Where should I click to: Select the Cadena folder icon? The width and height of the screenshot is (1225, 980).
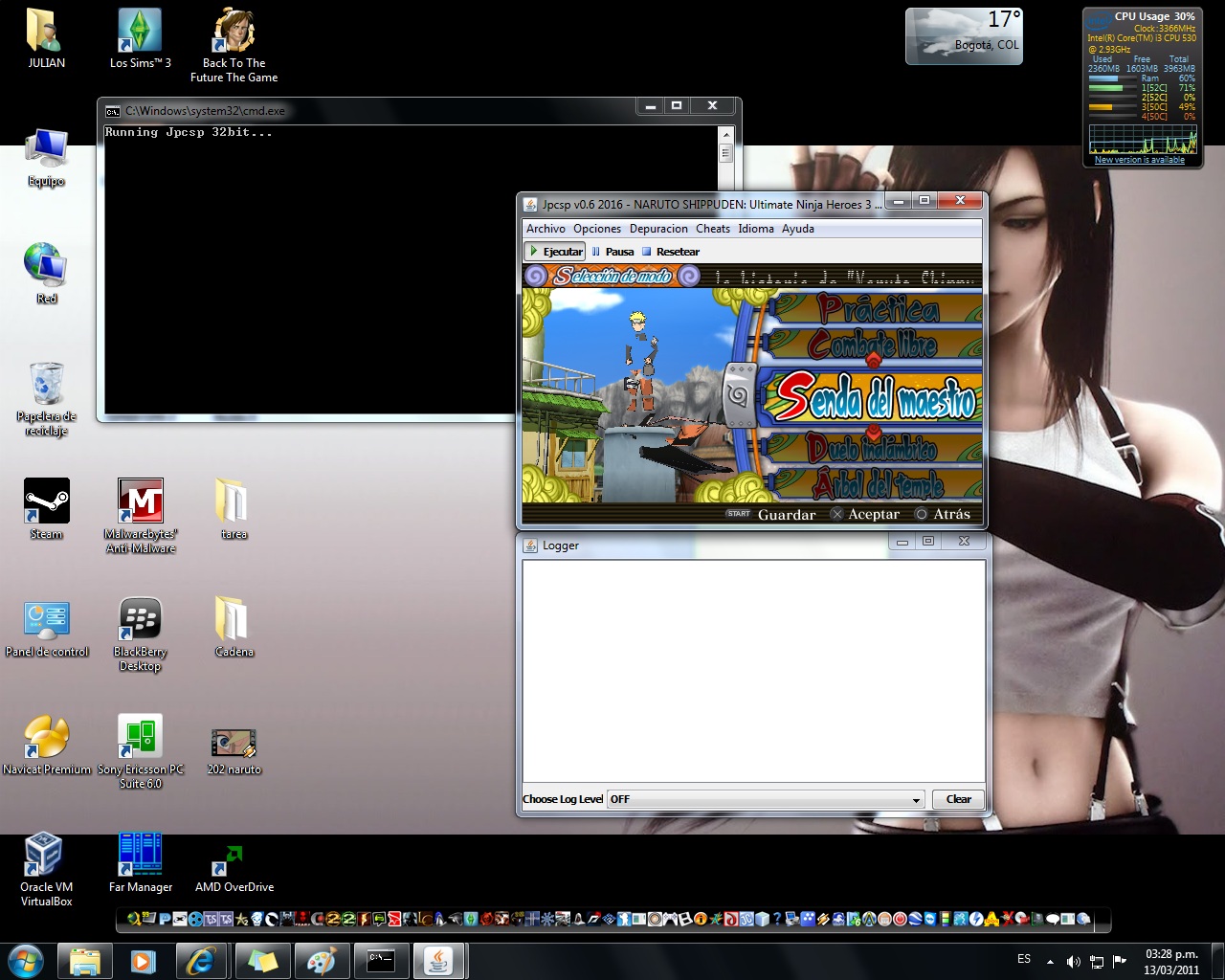point(234,627)
